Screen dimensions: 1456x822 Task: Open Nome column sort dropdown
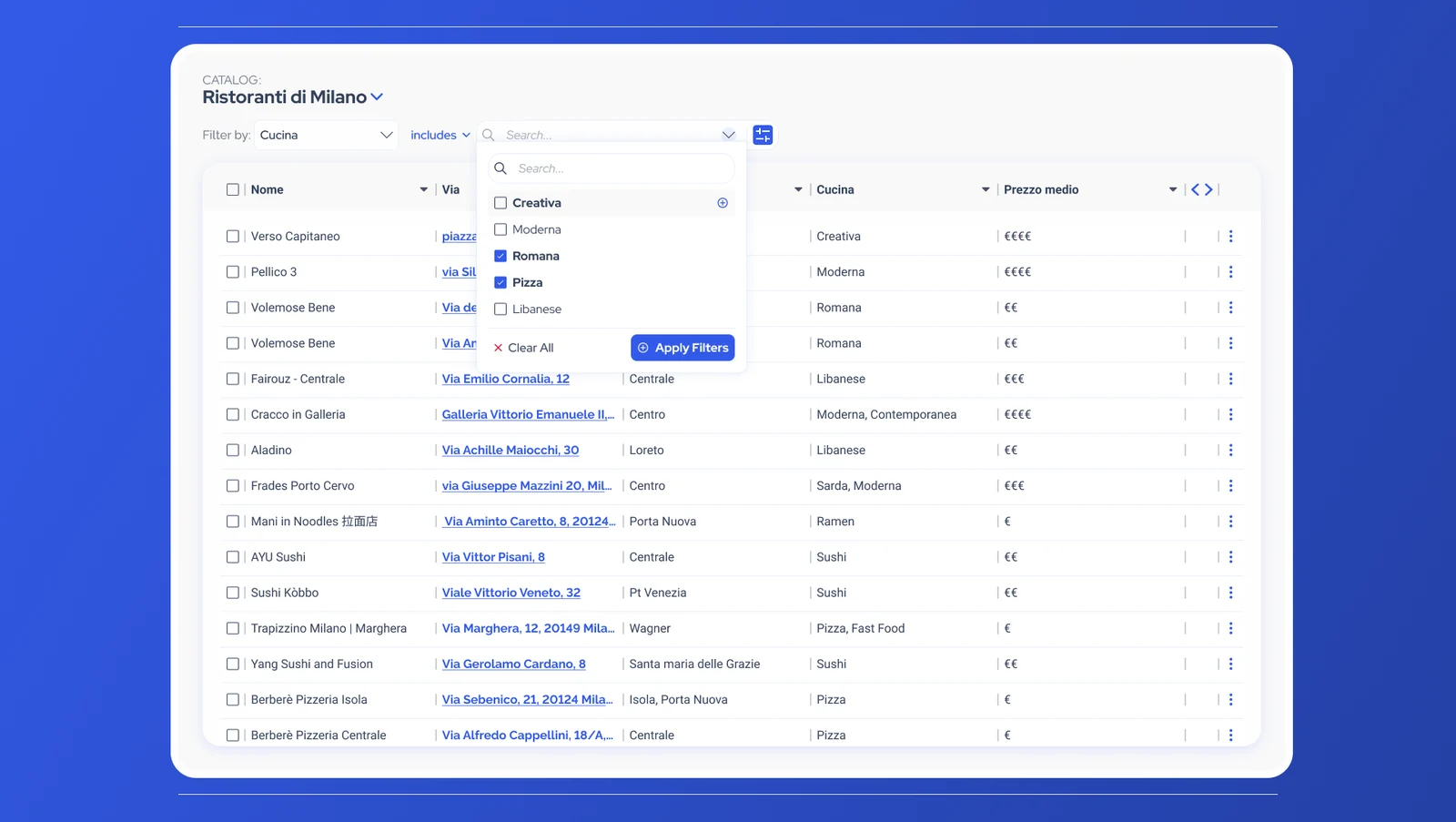(423, 189)
